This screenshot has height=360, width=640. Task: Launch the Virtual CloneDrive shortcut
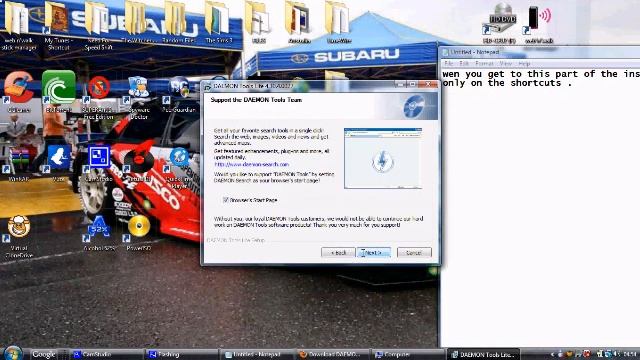tap(18, 236)
